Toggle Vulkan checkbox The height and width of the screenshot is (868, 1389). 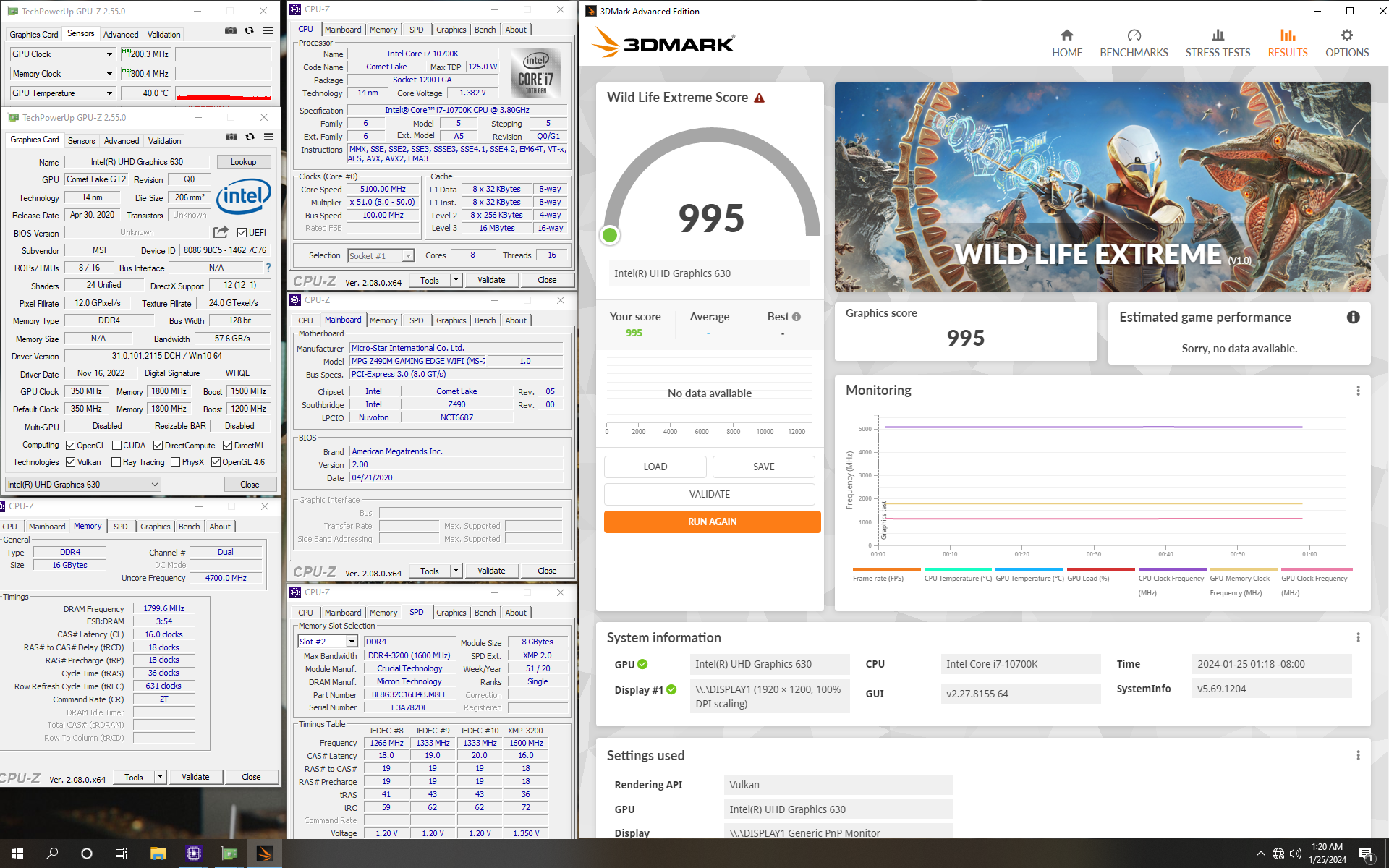[x=70, y=462]
